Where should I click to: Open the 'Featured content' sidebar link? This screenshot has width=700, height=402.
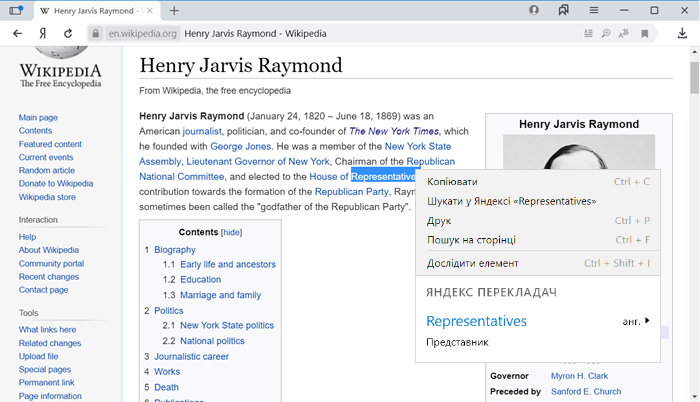click(50, 144)
